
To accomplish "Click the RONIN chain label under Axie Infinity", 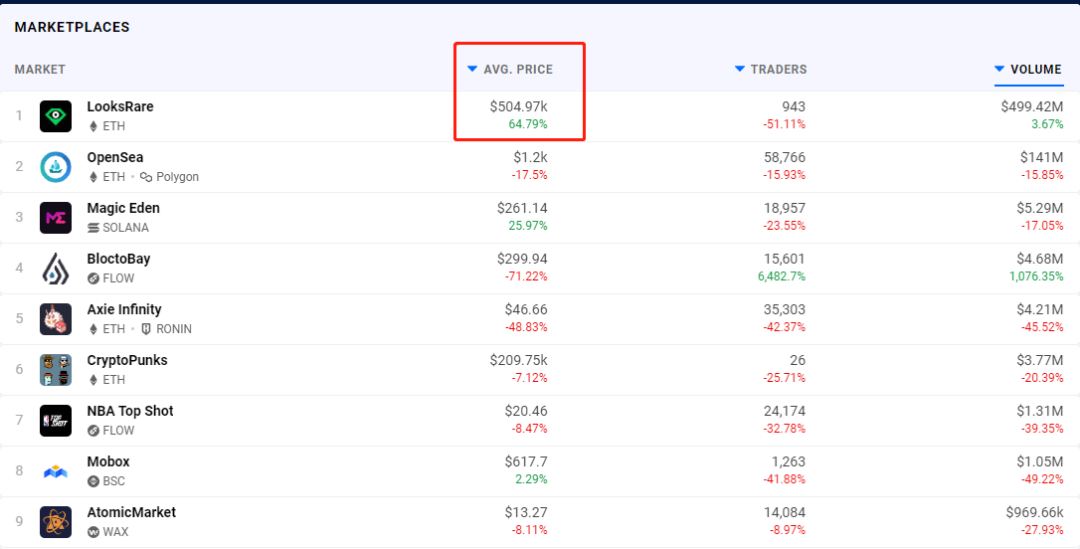I will (173, 329).
